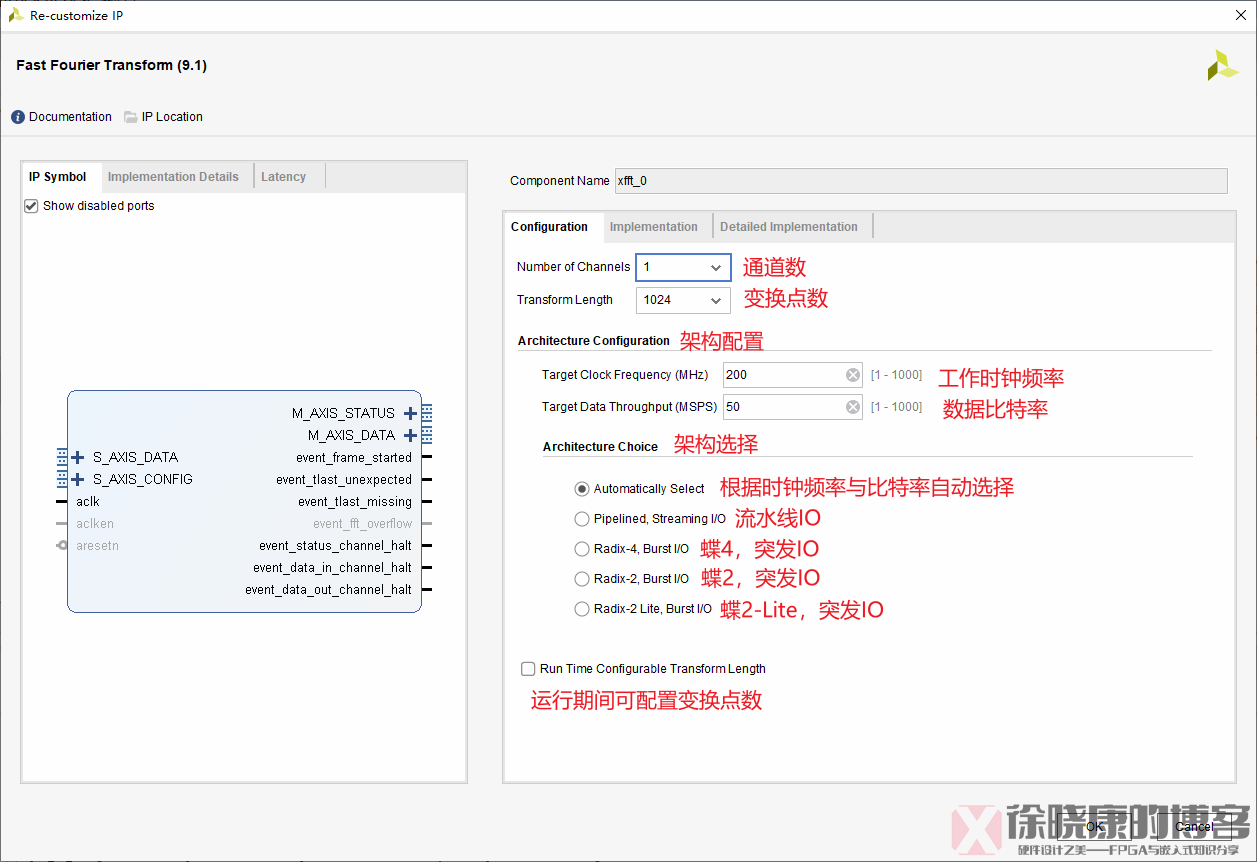Expand the S_AXIS_CONFIG port group
Image resolution: width=1257 pixels, height=862 pixels.
coord(76,479)
